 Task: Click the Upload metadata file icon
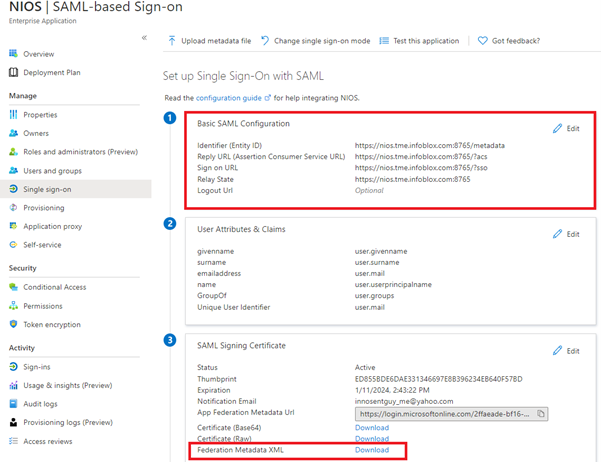pyautogui.click(x=172, y=41)
